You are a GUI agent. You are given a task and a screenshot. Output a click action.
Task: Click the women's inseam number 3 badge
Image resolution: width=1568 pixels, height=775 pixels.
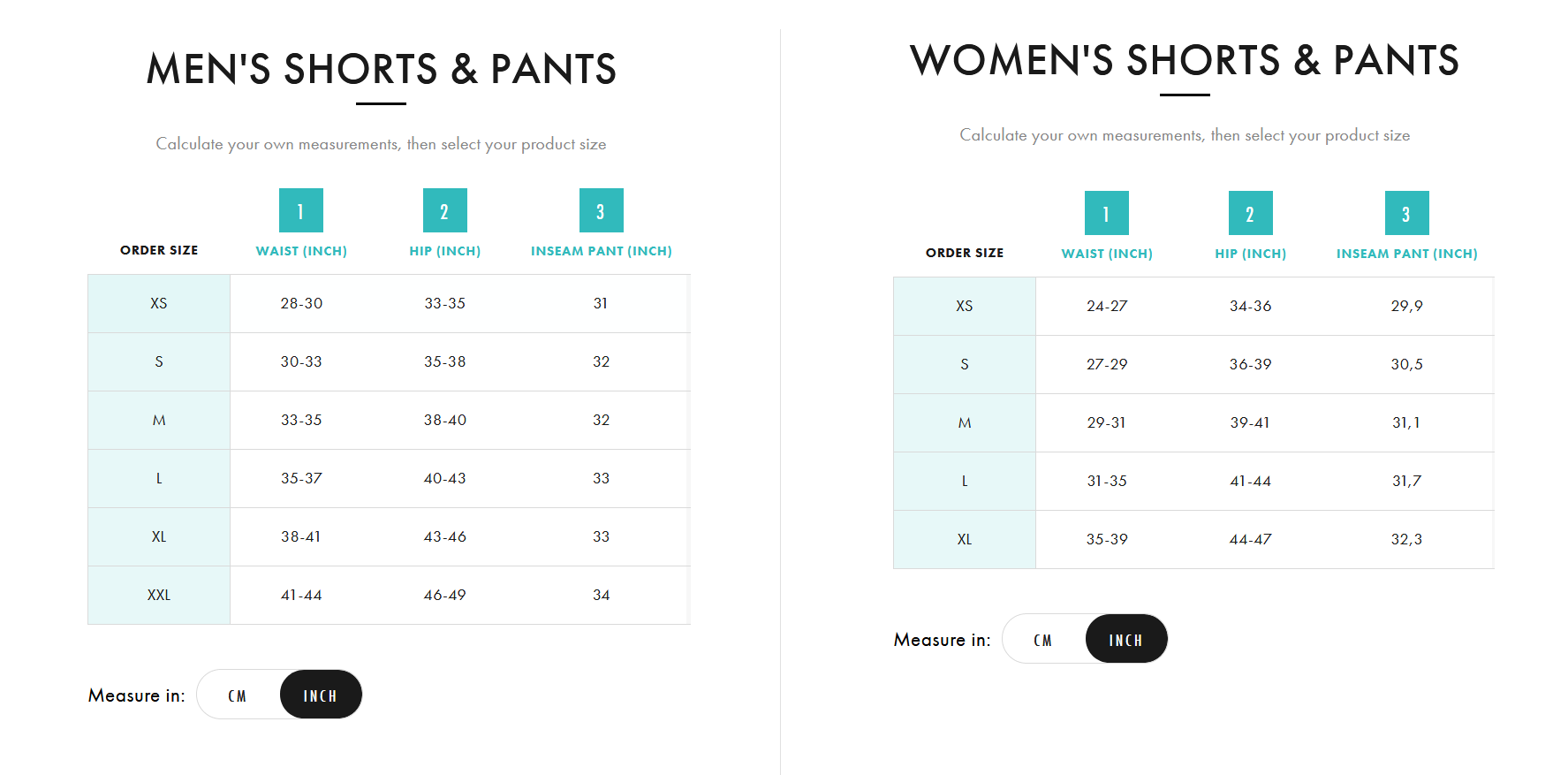coord(1406,213)
